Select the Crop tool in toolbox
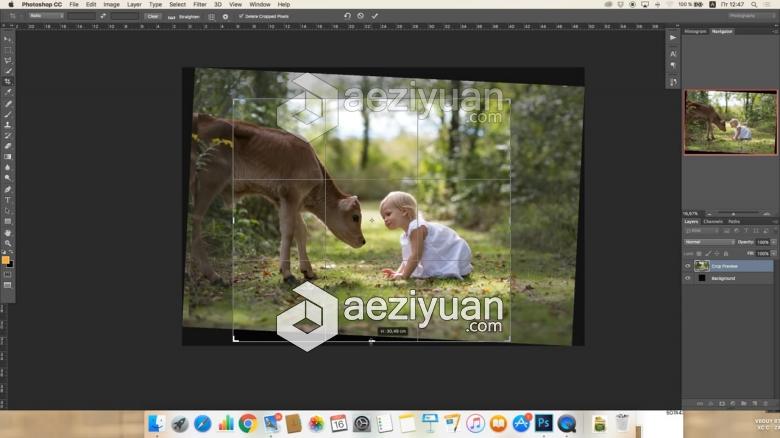The image size is (780, 438). point(7,82)
